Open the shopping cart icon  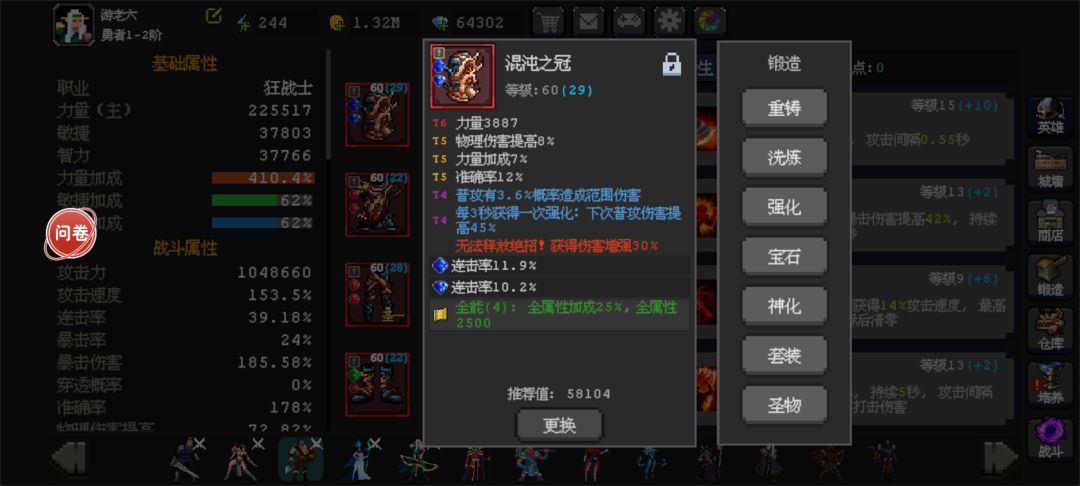click(548, 22)
